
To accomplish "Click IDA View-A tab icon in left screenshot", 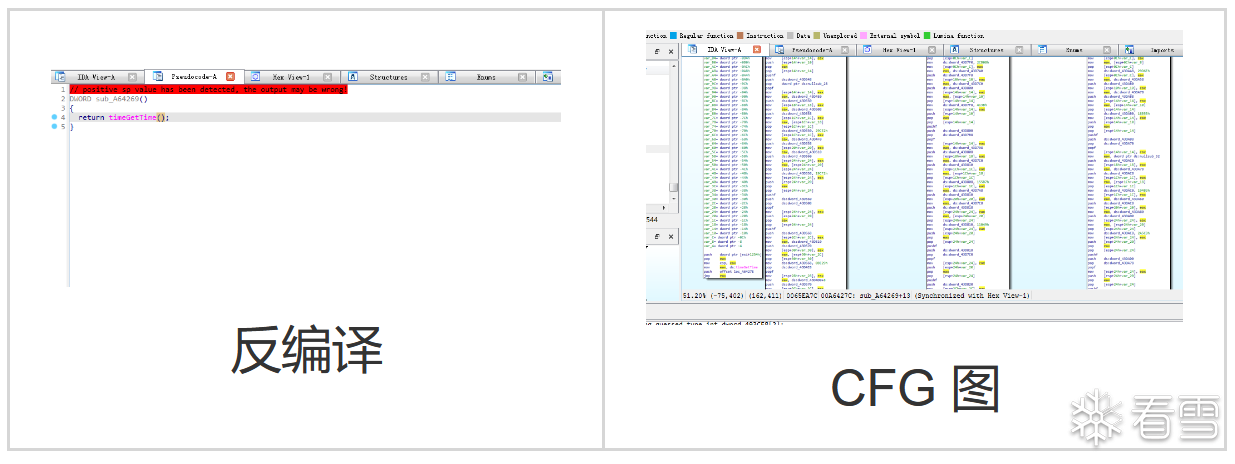I will (x=58, y=77).
